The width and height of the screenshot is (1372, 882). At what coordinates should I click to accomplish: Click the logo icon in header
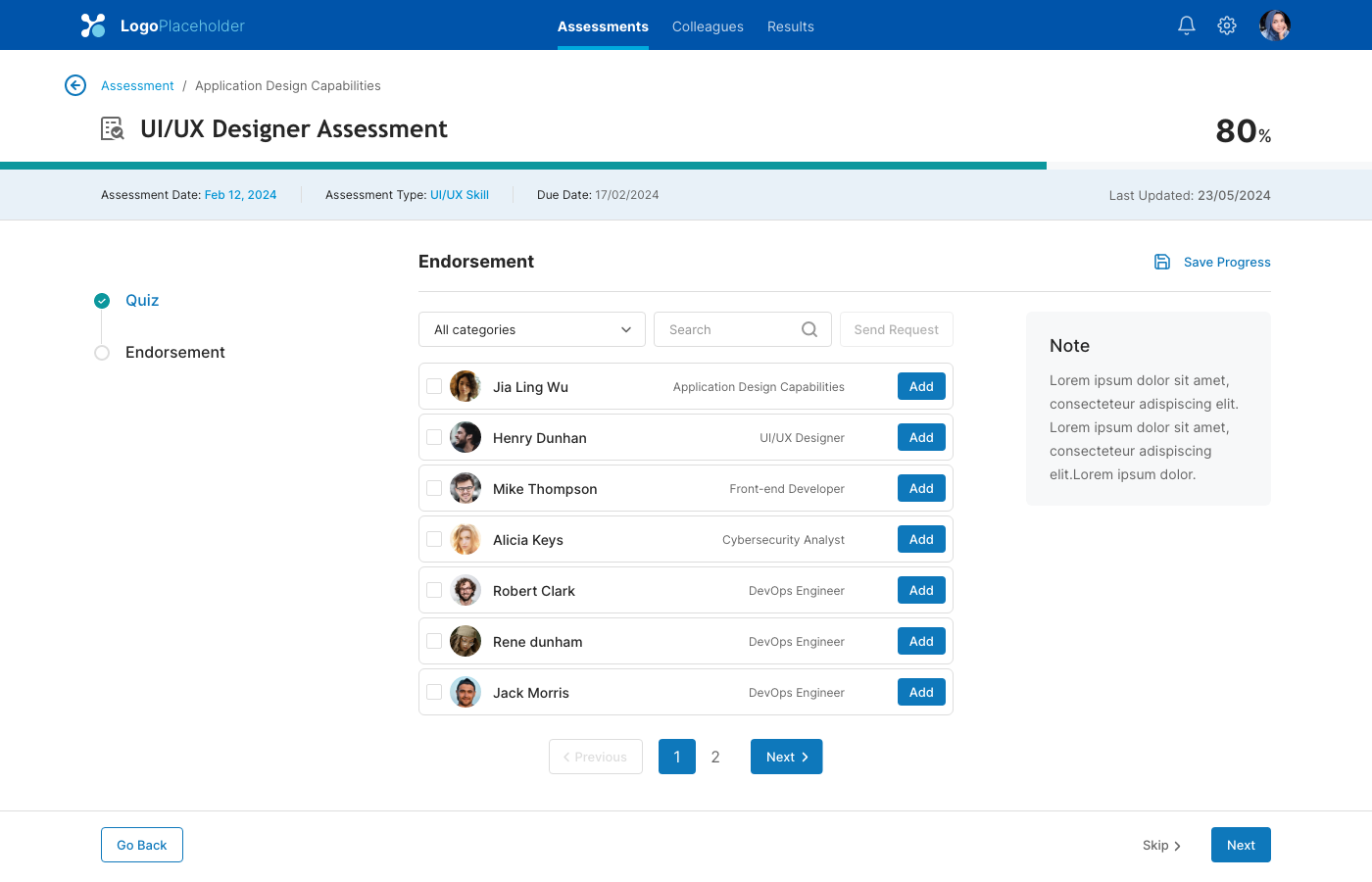pyautogui.click(x=93, y=25)
